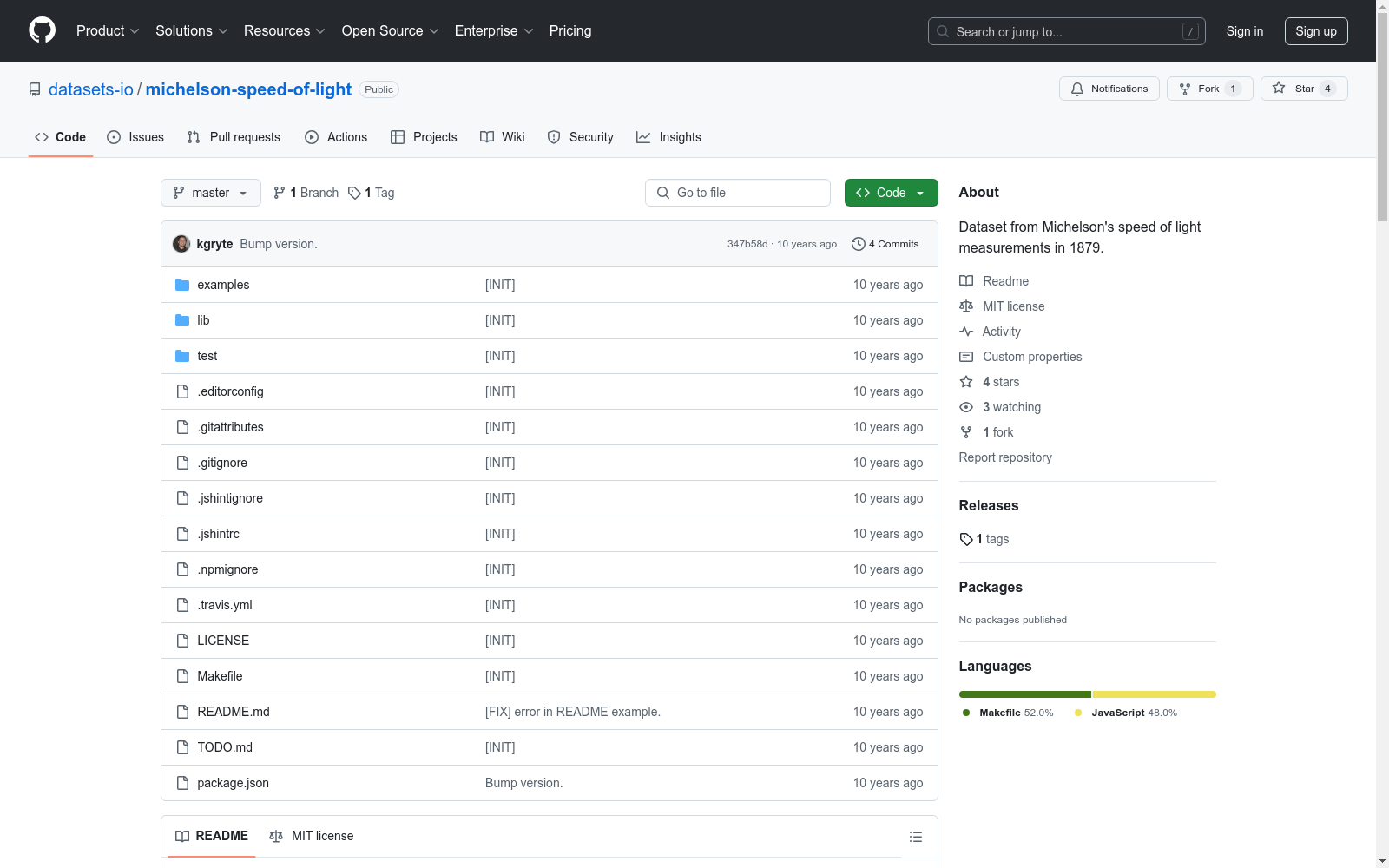Open the examples folder icon

click(x=182, y=285)
